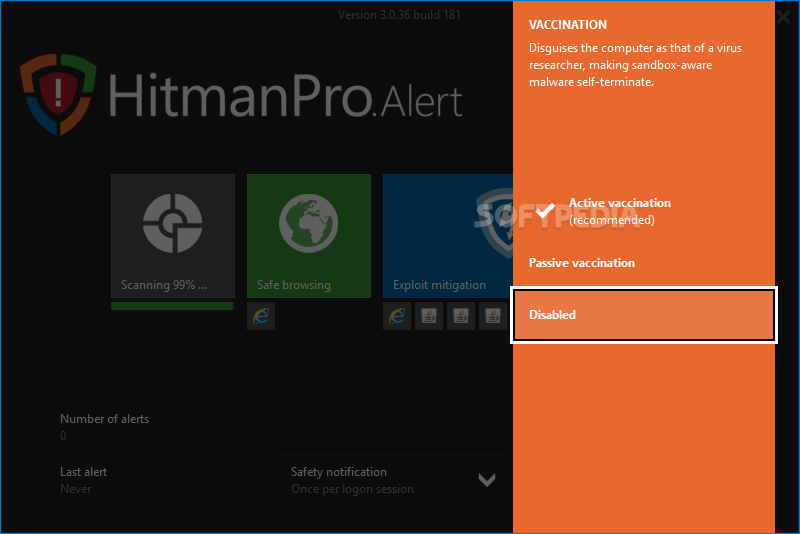Click the 'HitmanPro.Alert' title text

coord(286,95)
